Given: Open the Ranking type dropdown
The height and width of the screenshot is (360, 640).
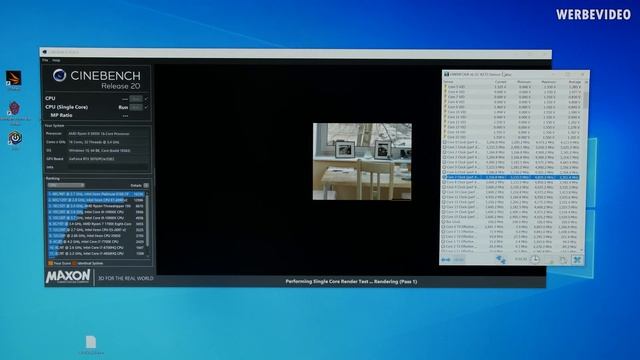Looking at the screenshot, I should pos(66,185).
